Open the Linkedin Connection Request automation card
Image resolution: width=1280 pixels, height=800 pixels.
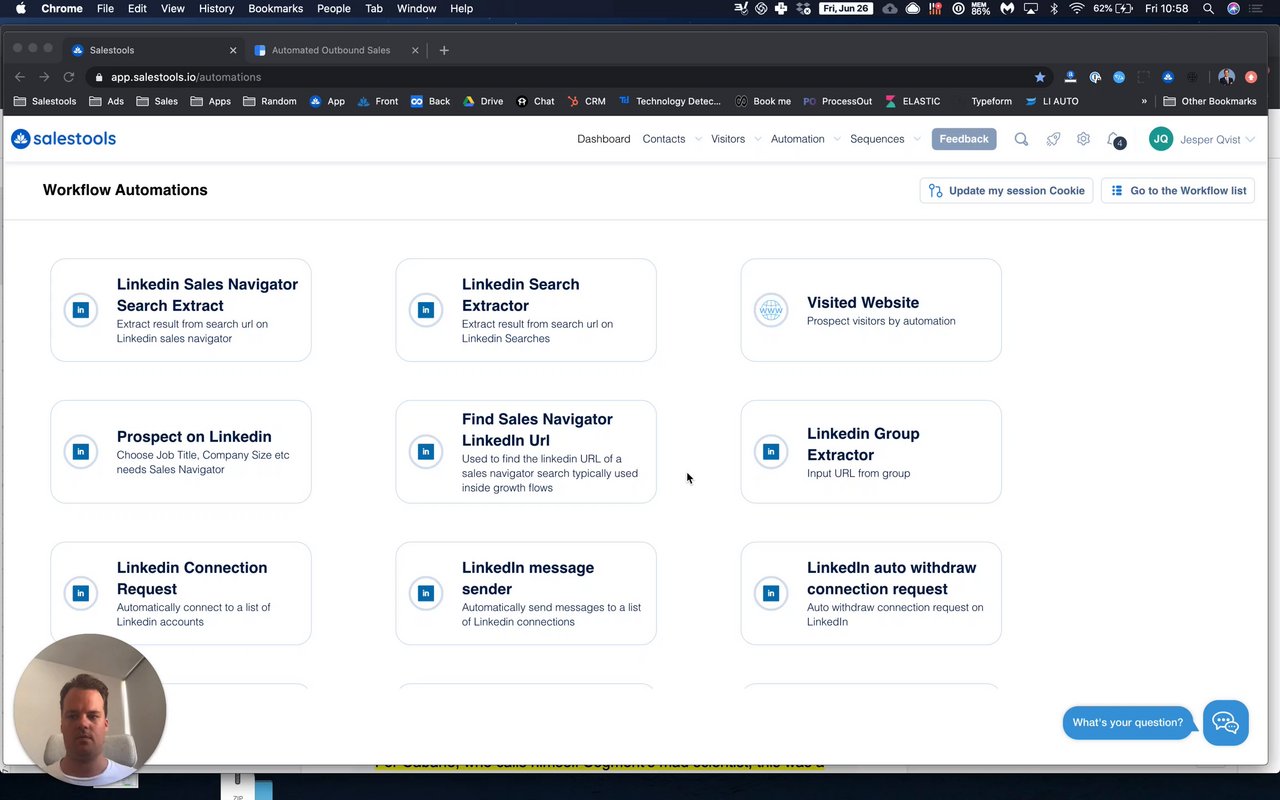181,594
